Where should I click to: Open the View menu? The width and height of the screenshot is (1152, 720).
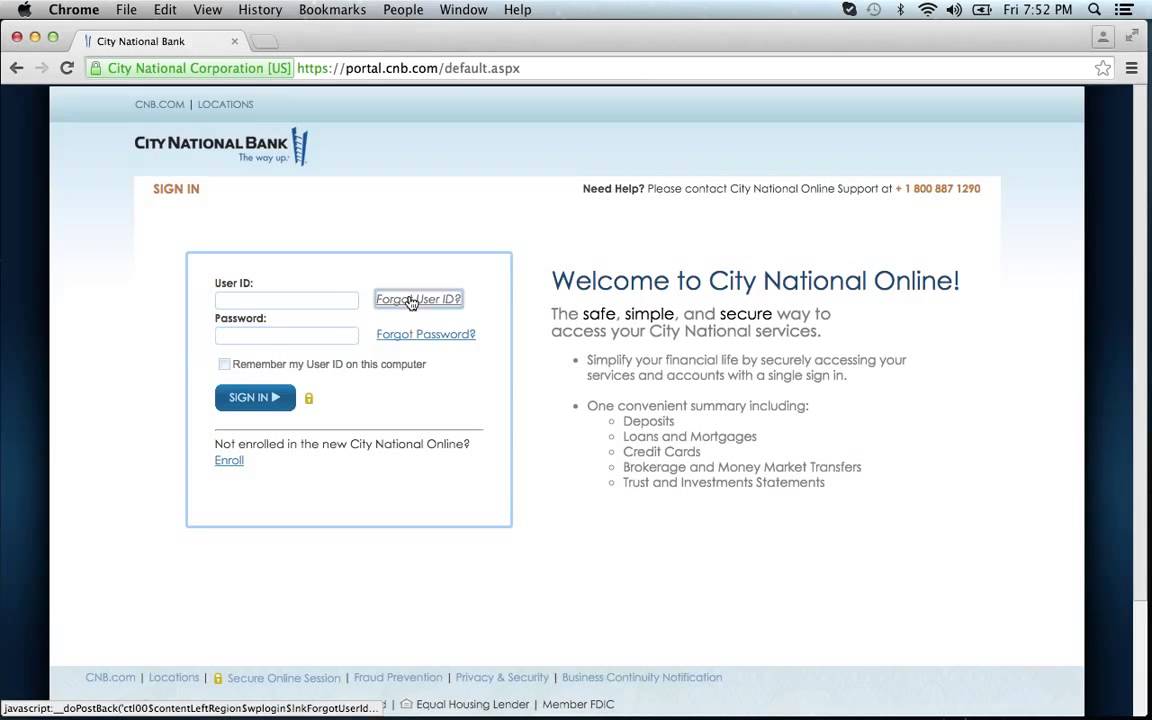[207, 10]
